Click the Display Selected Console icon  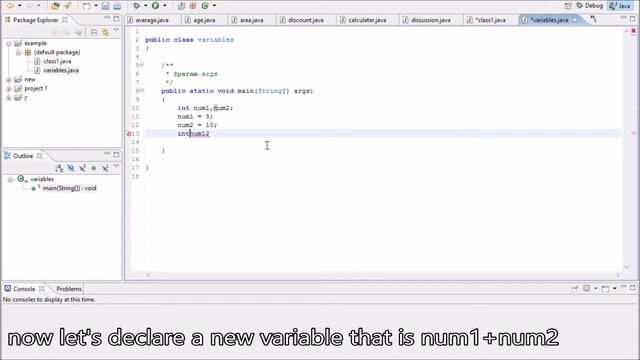[587, 289]
